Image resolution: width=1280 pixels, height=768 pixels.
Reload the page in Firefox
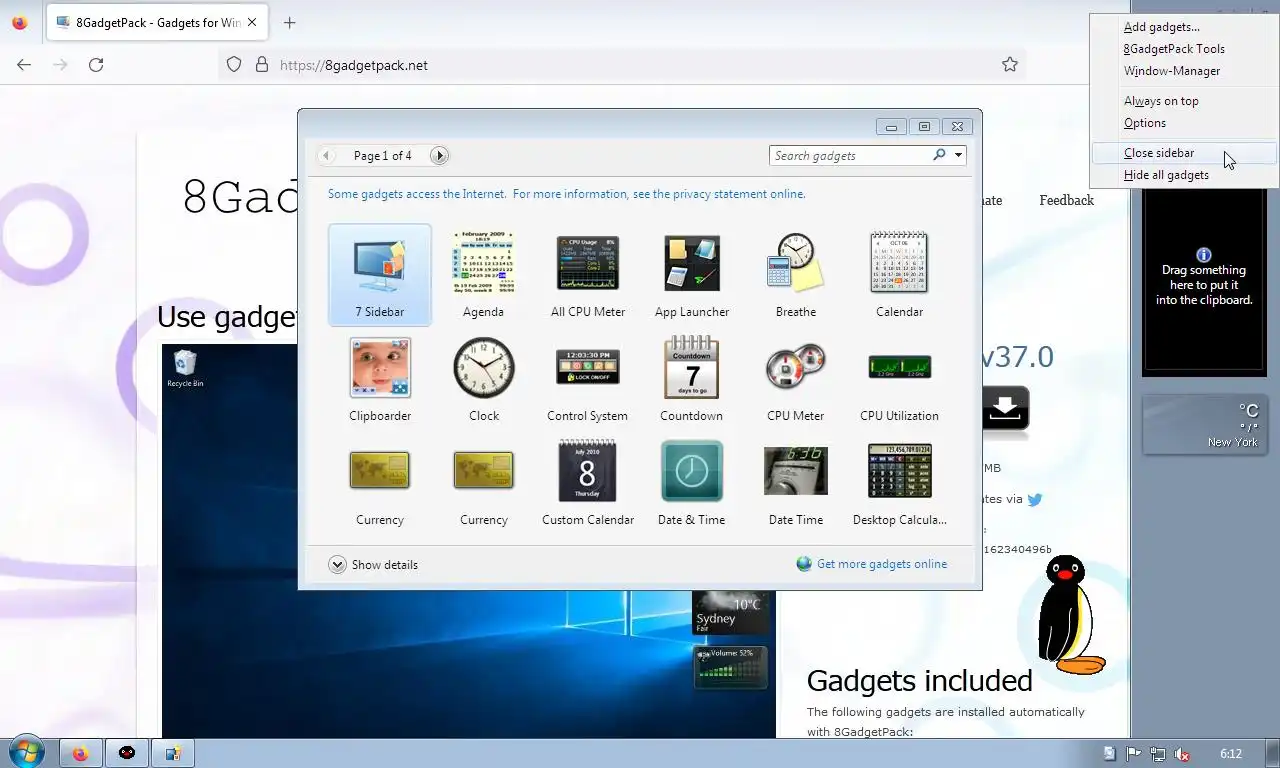click(x=96, y=65)
